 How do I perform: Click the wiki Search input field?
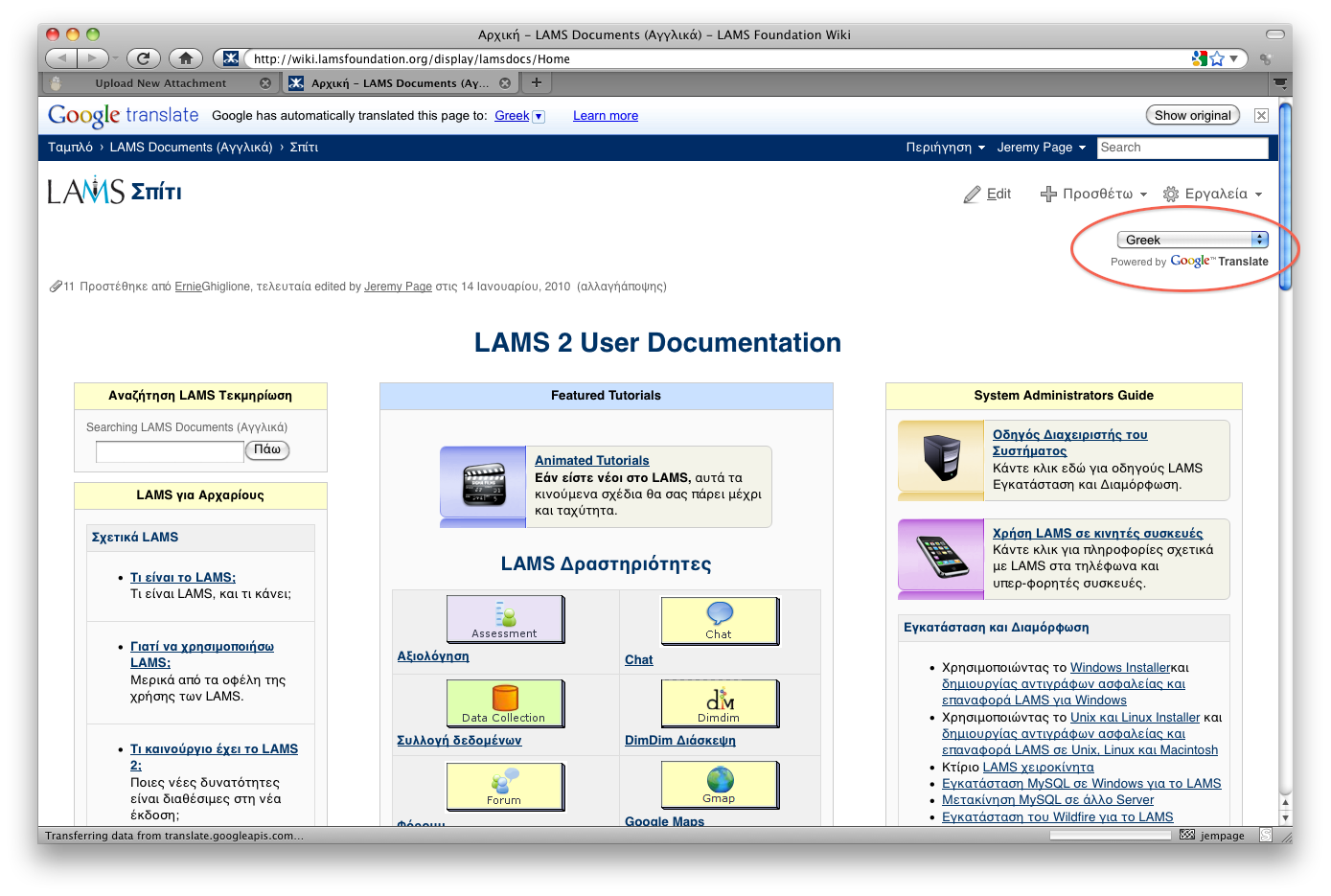tap(1182, 148)
